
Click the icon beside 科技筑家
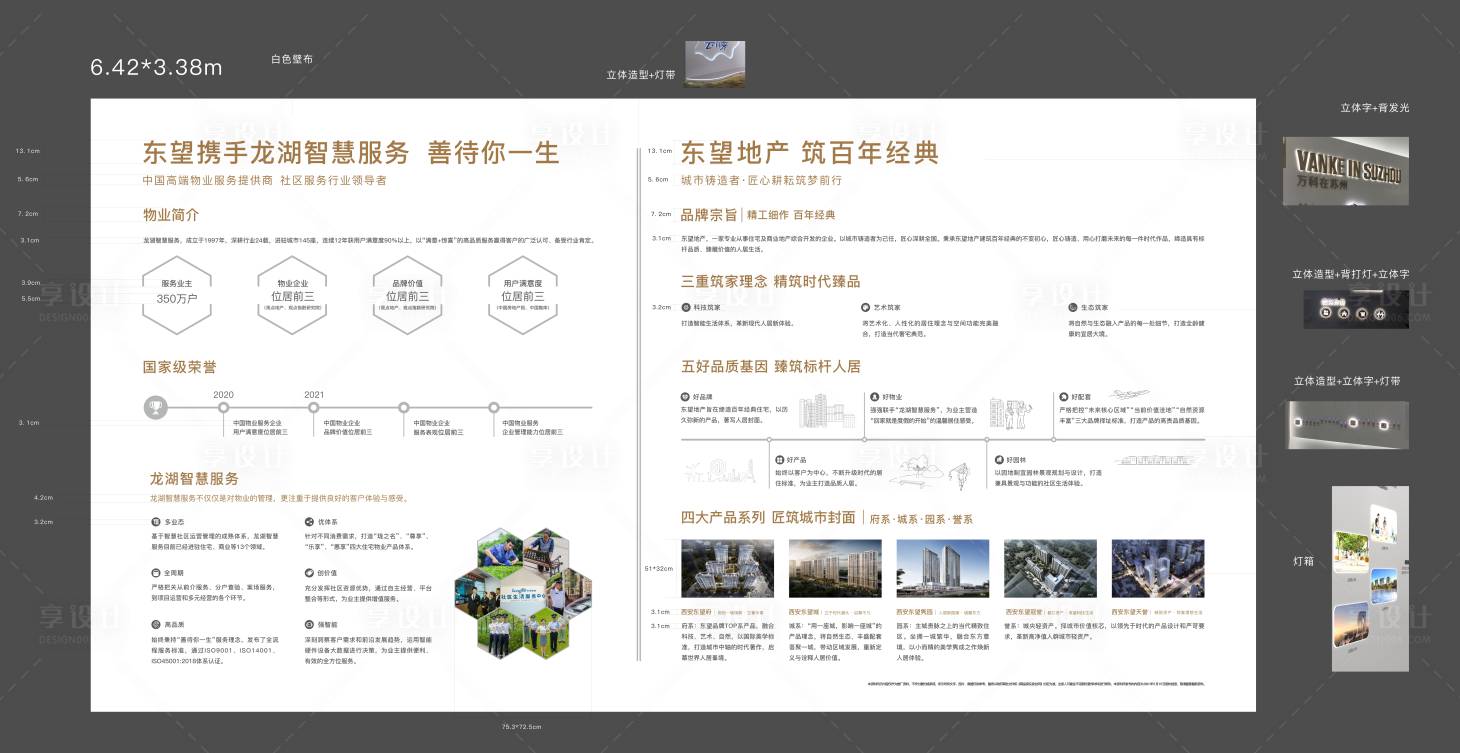(686, 308)
